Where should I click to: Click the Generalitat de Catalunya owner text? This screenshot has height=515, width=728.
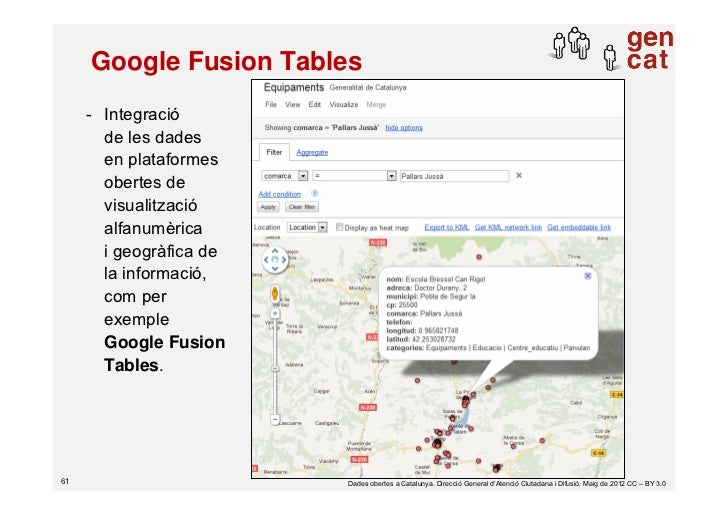(368, 87)
